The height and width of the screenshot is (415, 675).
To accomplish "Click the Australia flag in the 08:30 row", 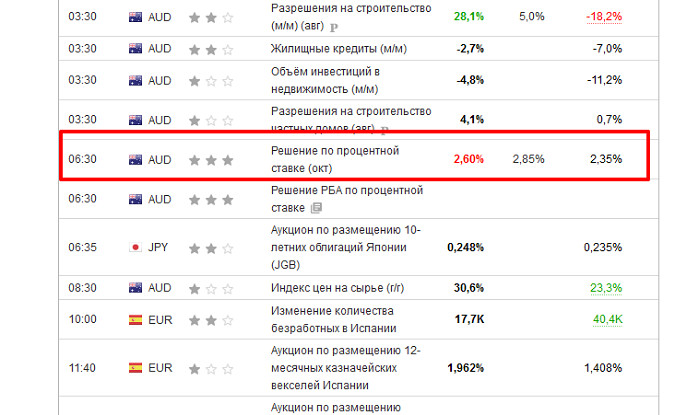I will (135, 288).
